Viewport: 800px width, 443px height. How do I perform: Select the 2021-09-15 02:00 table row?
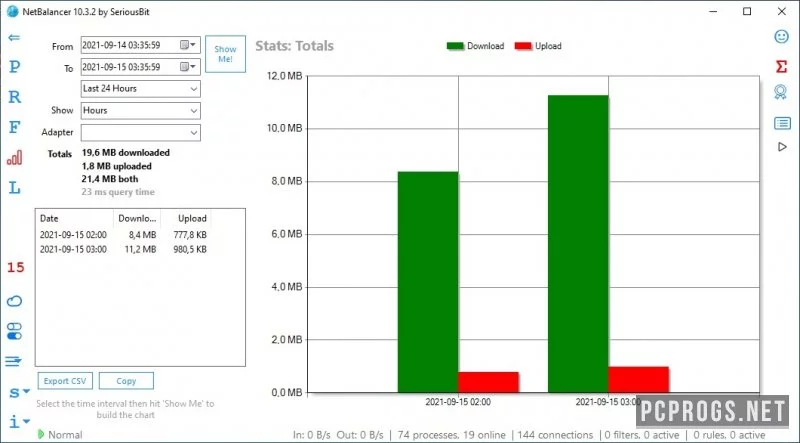[x=123, y=235]
